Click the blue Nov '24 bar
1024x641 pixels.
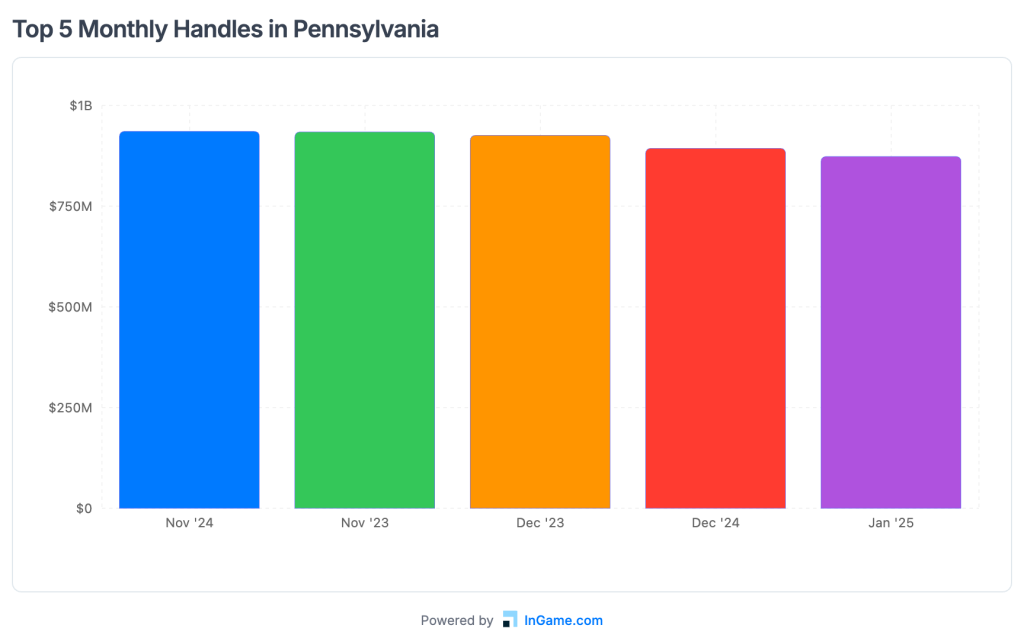pos(189,320)
